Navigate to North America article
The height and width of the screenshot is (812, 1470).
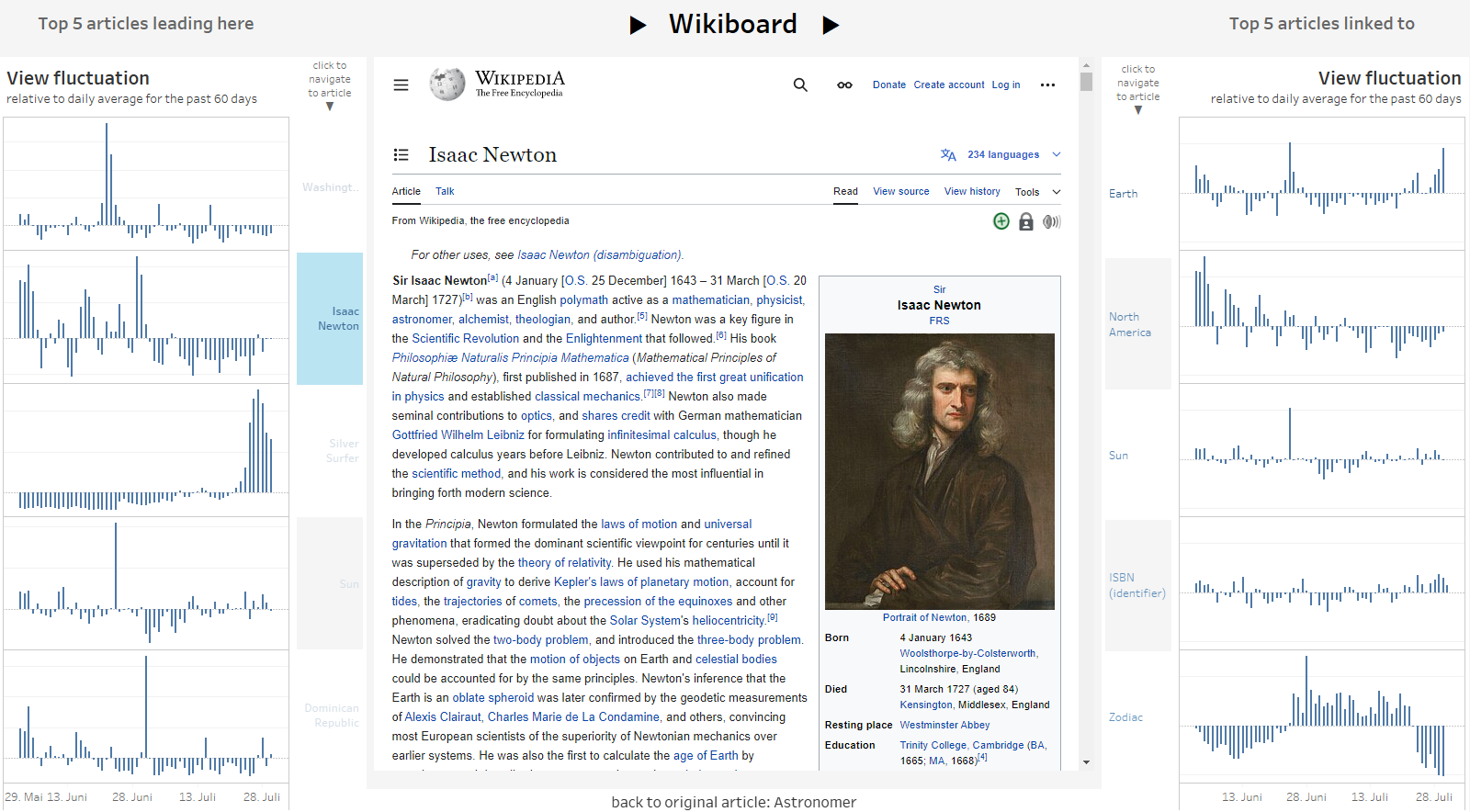(x=1138, y=324)
